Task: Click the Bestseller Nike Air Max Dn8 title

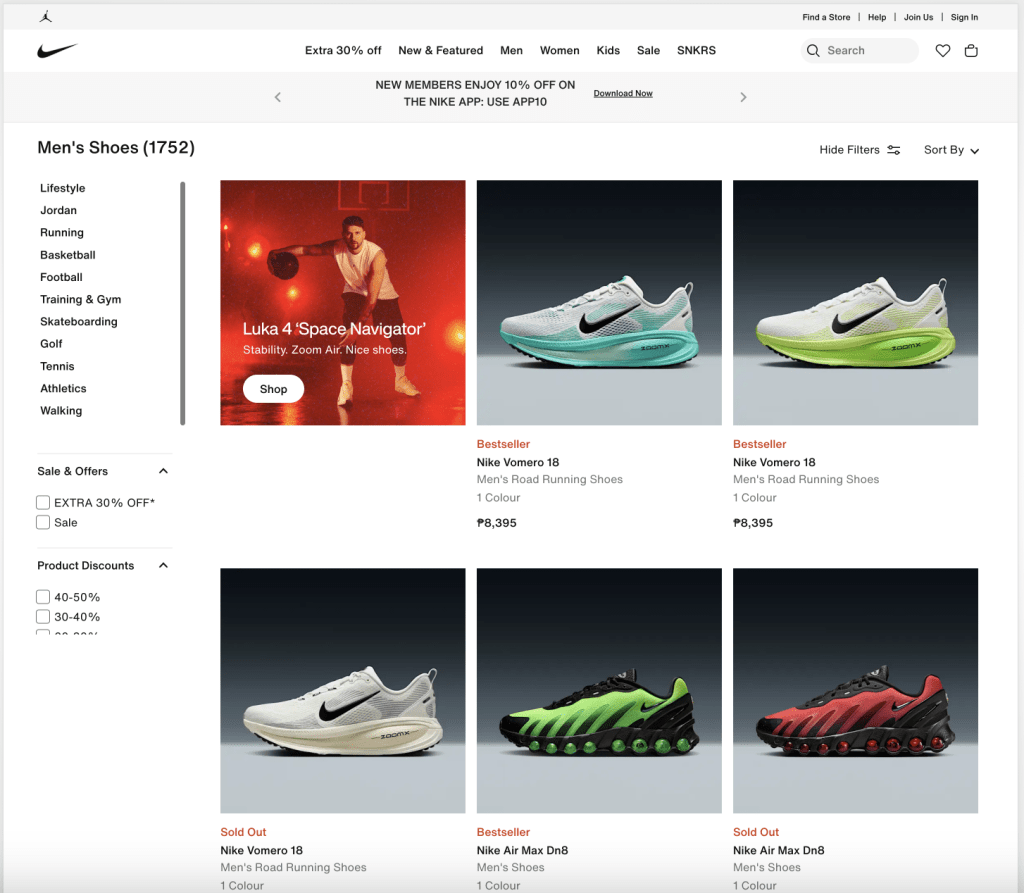Action: tap(522, 850)
